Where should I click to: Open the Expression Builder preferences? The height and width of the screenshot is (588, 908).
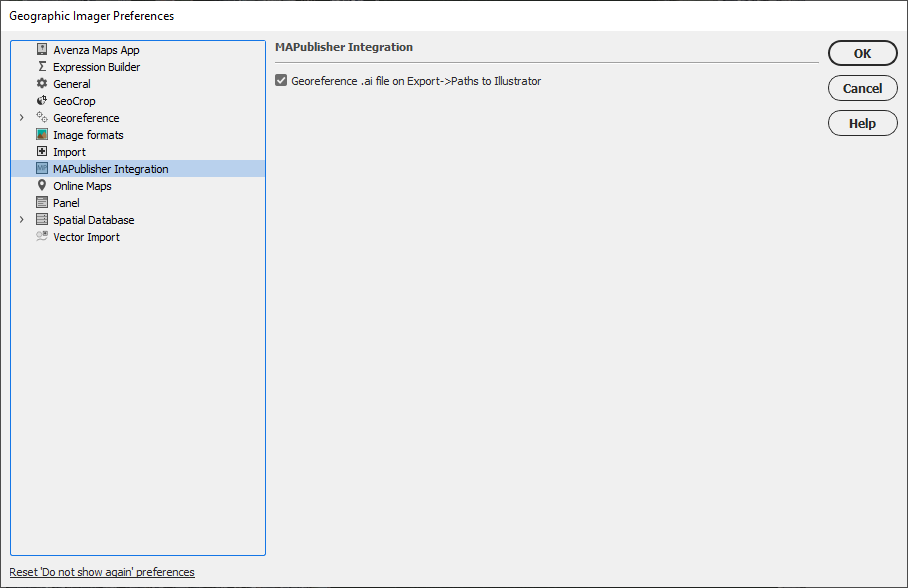tap(96, 67)
